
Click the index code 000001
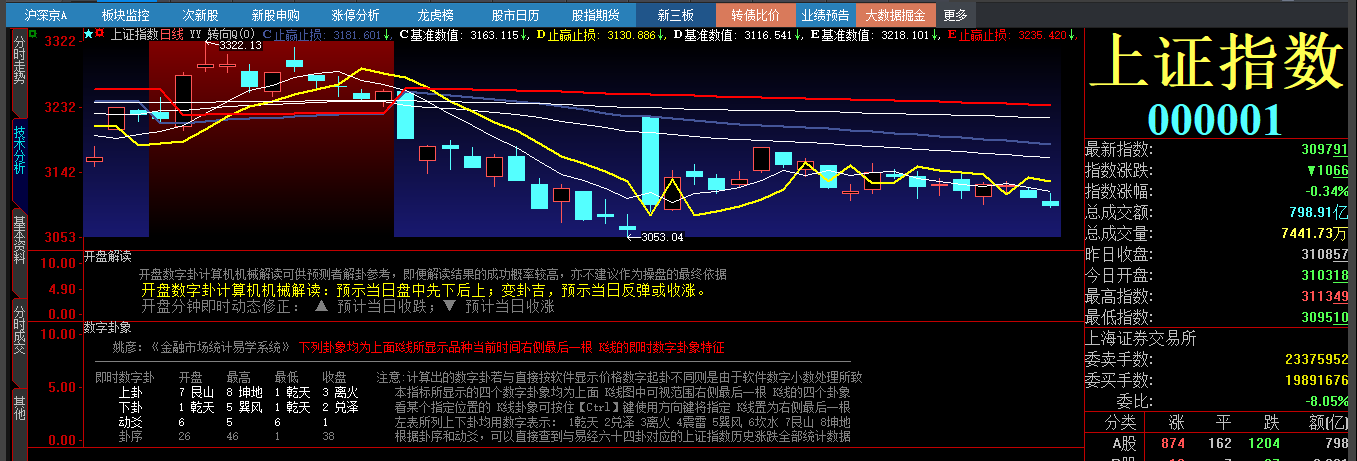pos(1214,119)
